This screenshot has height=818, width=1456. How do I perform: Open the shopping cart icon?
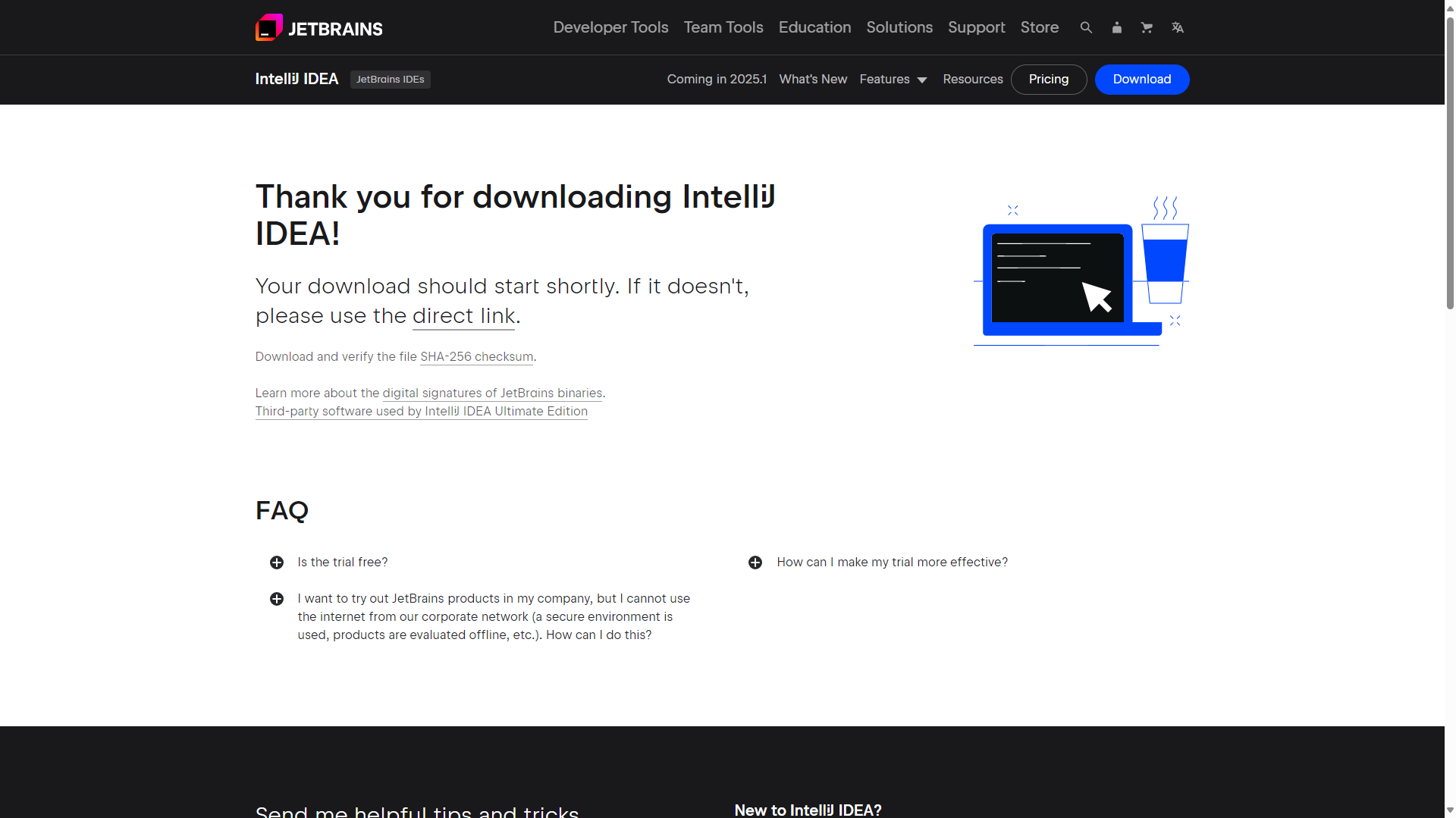click(x=1147, y=27)
